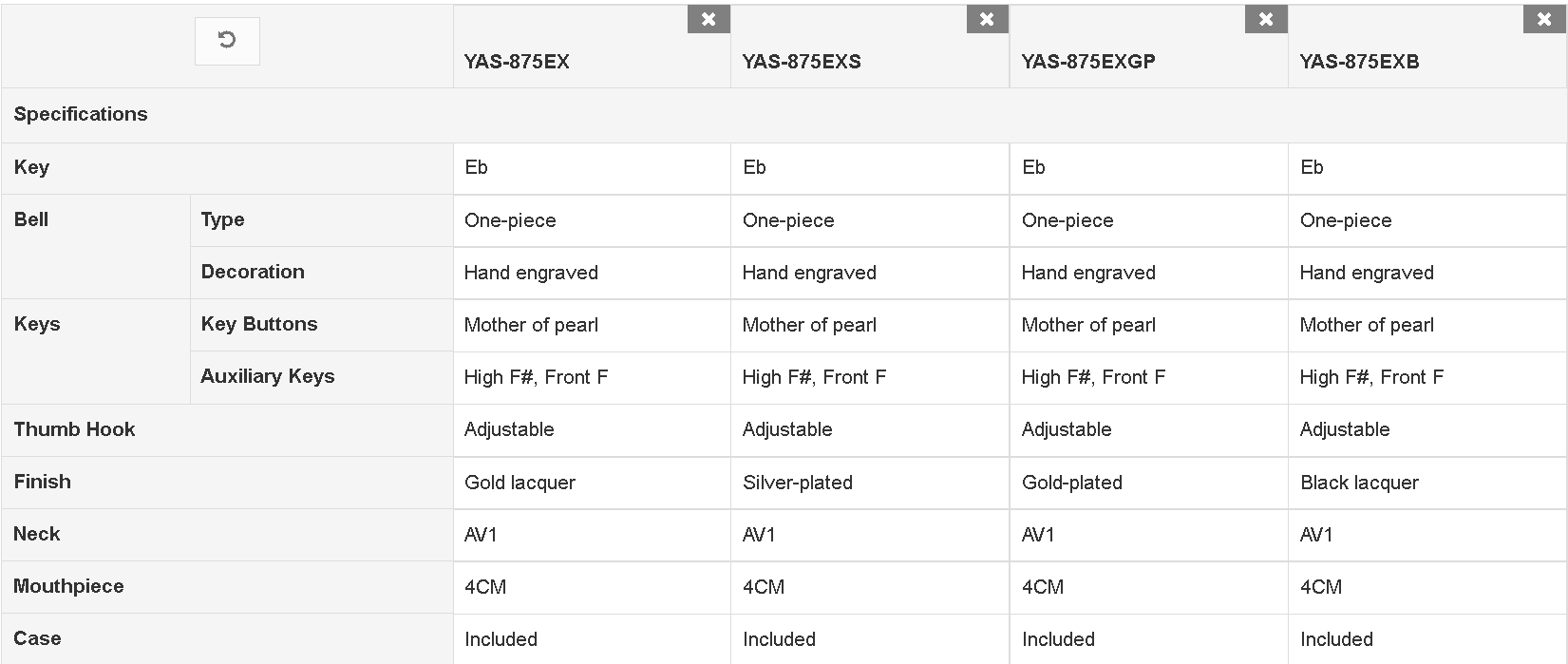Close the YAS-875EXGP column
This screenshot has height=664, width=1568.
[1266, 19]
